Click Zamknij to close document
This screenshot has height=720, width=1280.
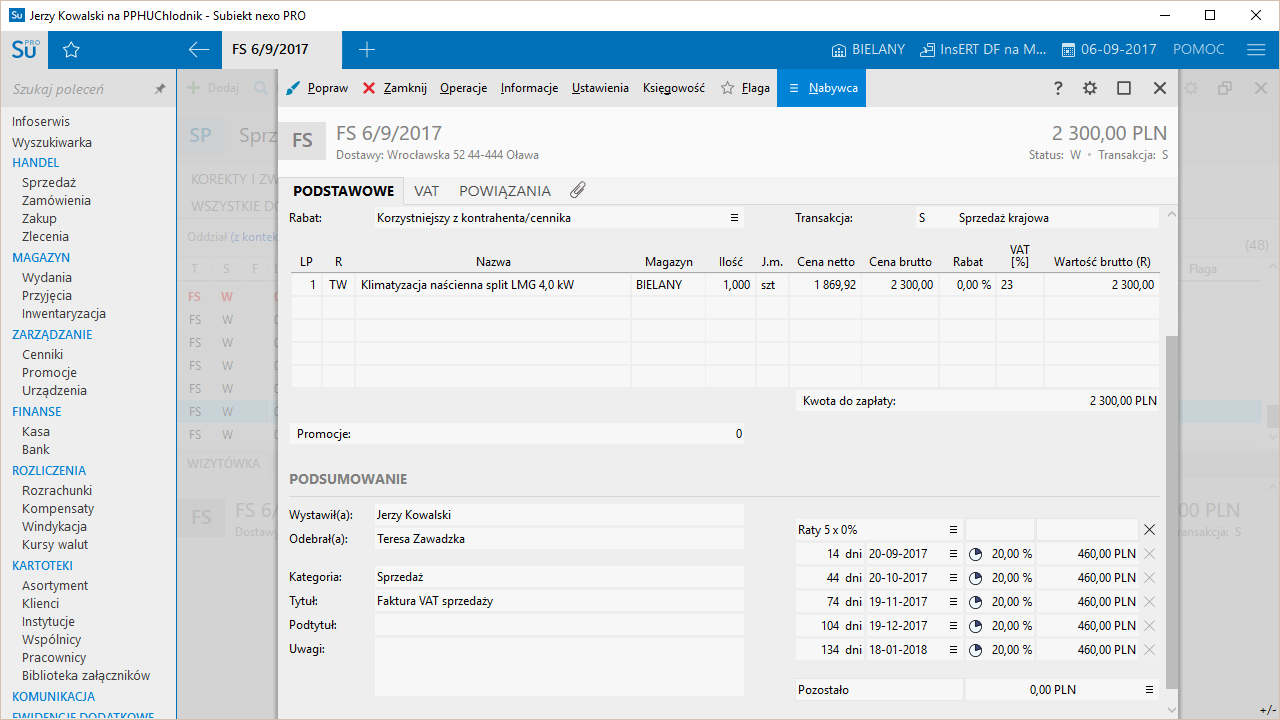click(394, 88)
